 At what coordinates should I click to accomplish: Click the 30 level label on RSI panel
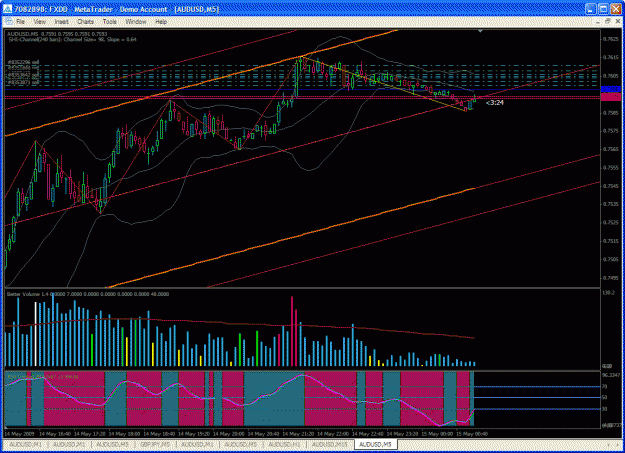pos(604,409)
